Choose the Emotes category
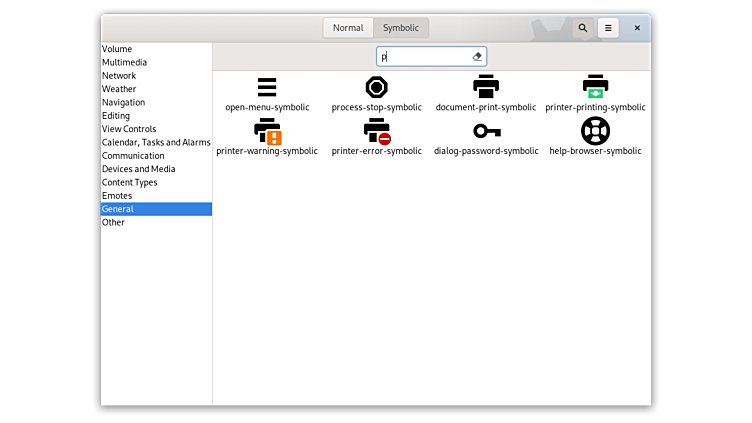Image resolution: width=752 pixels, height=423 pixels. 117,196
